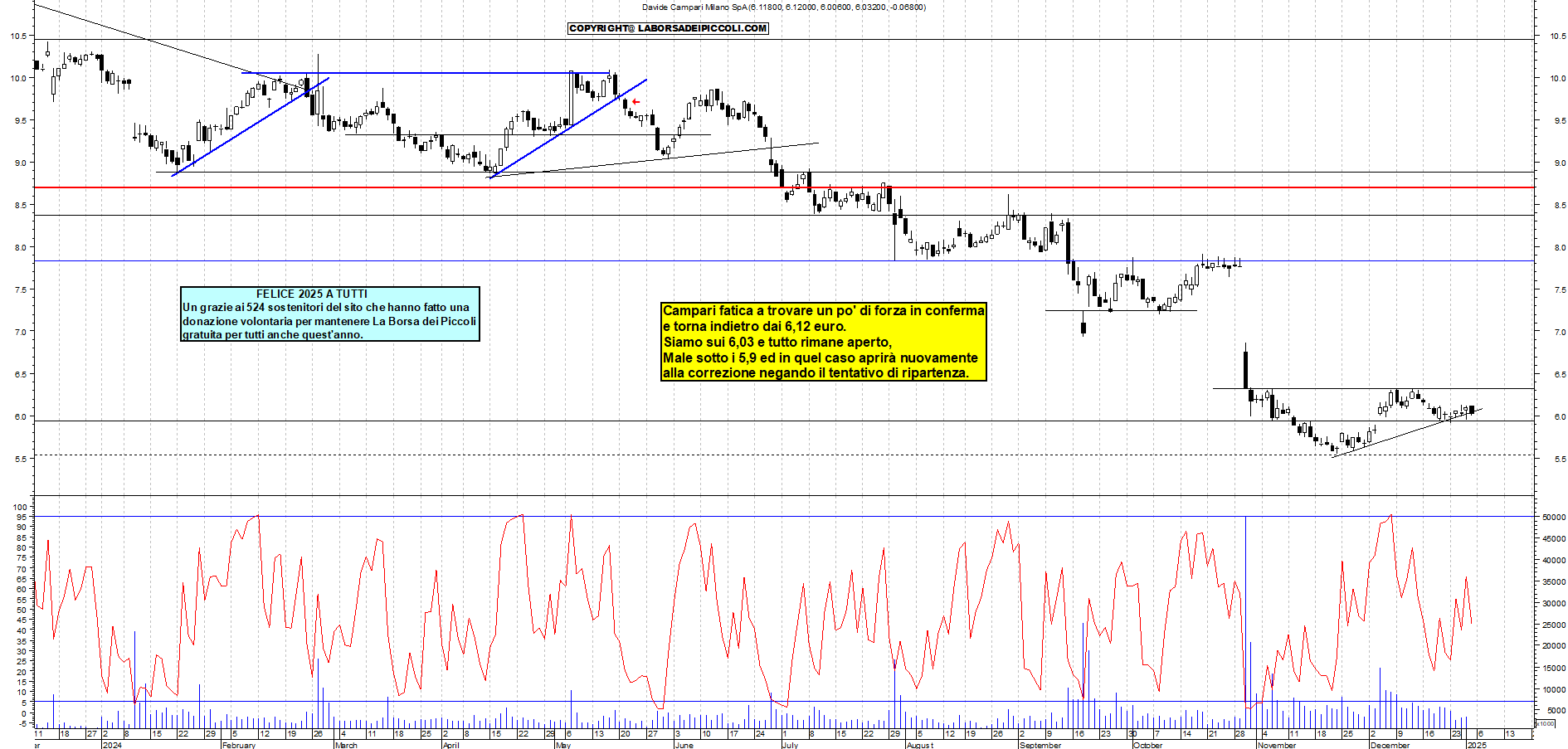
Task: Click the August month label
Action: [920, 745]
